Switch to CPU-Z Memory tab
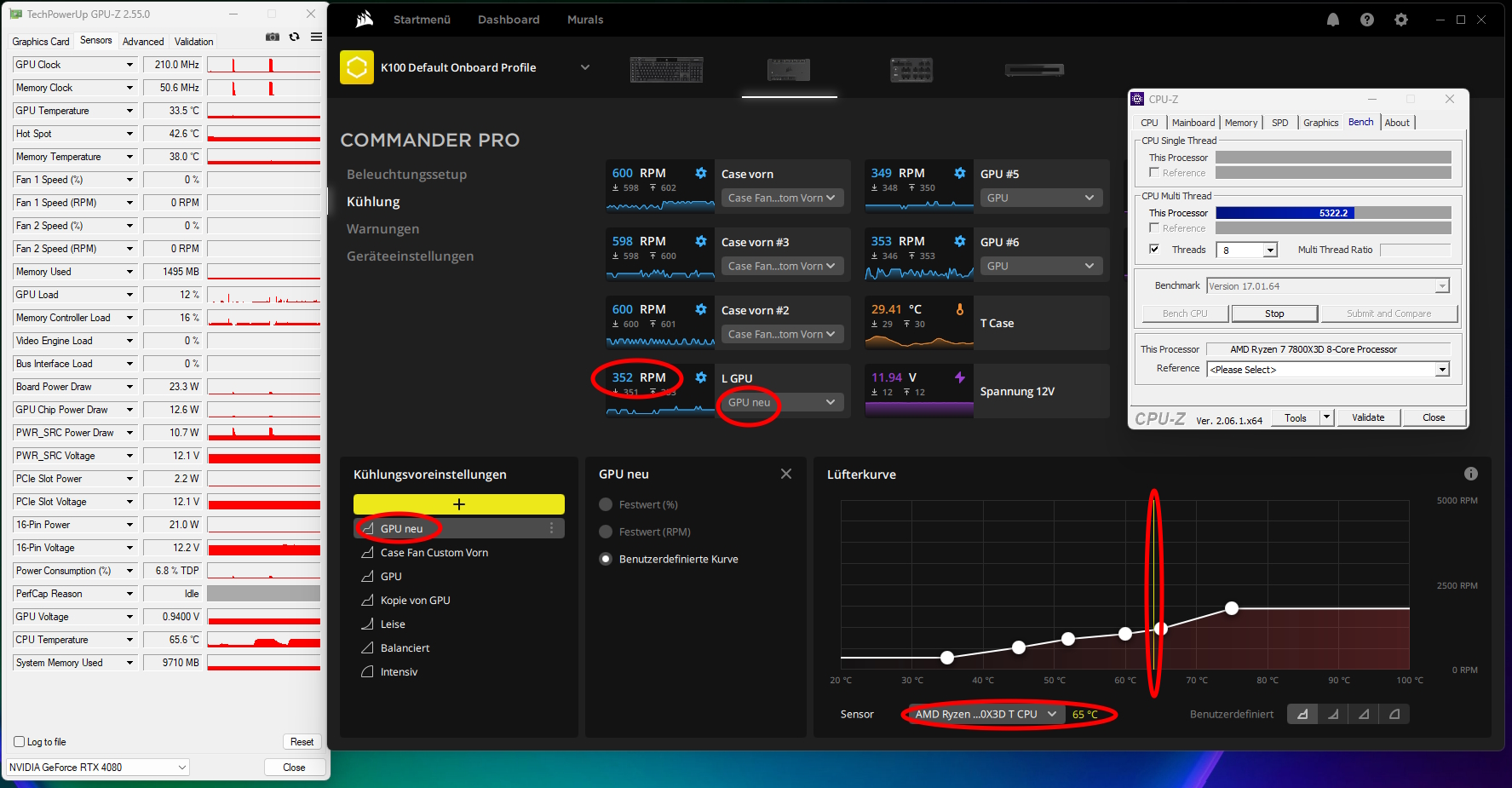This screenshot has height=788, width=1512. 1241,123
